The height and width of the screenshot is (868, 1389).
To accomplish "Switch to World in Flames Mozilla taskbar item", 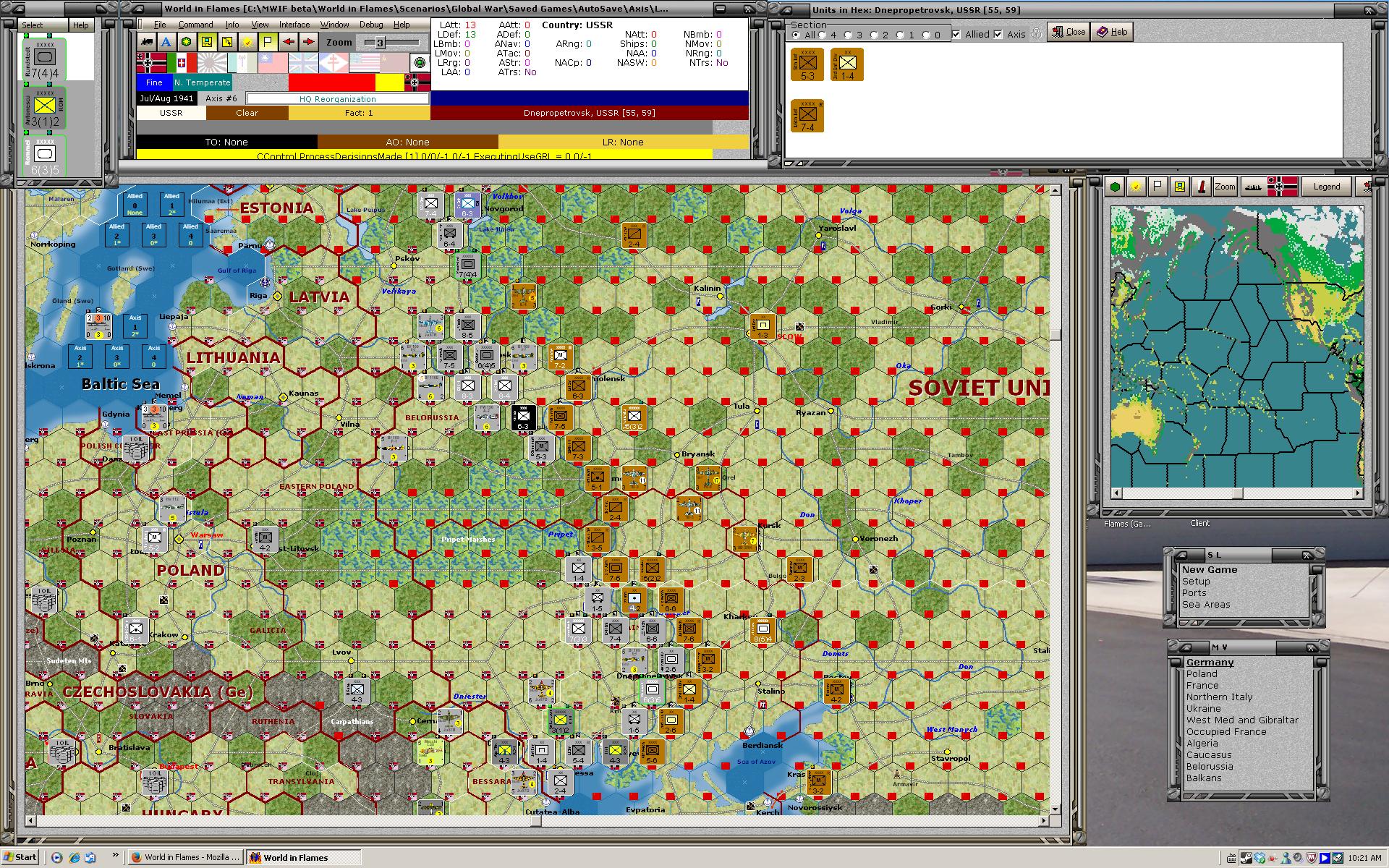I will (x=185, y=858).
